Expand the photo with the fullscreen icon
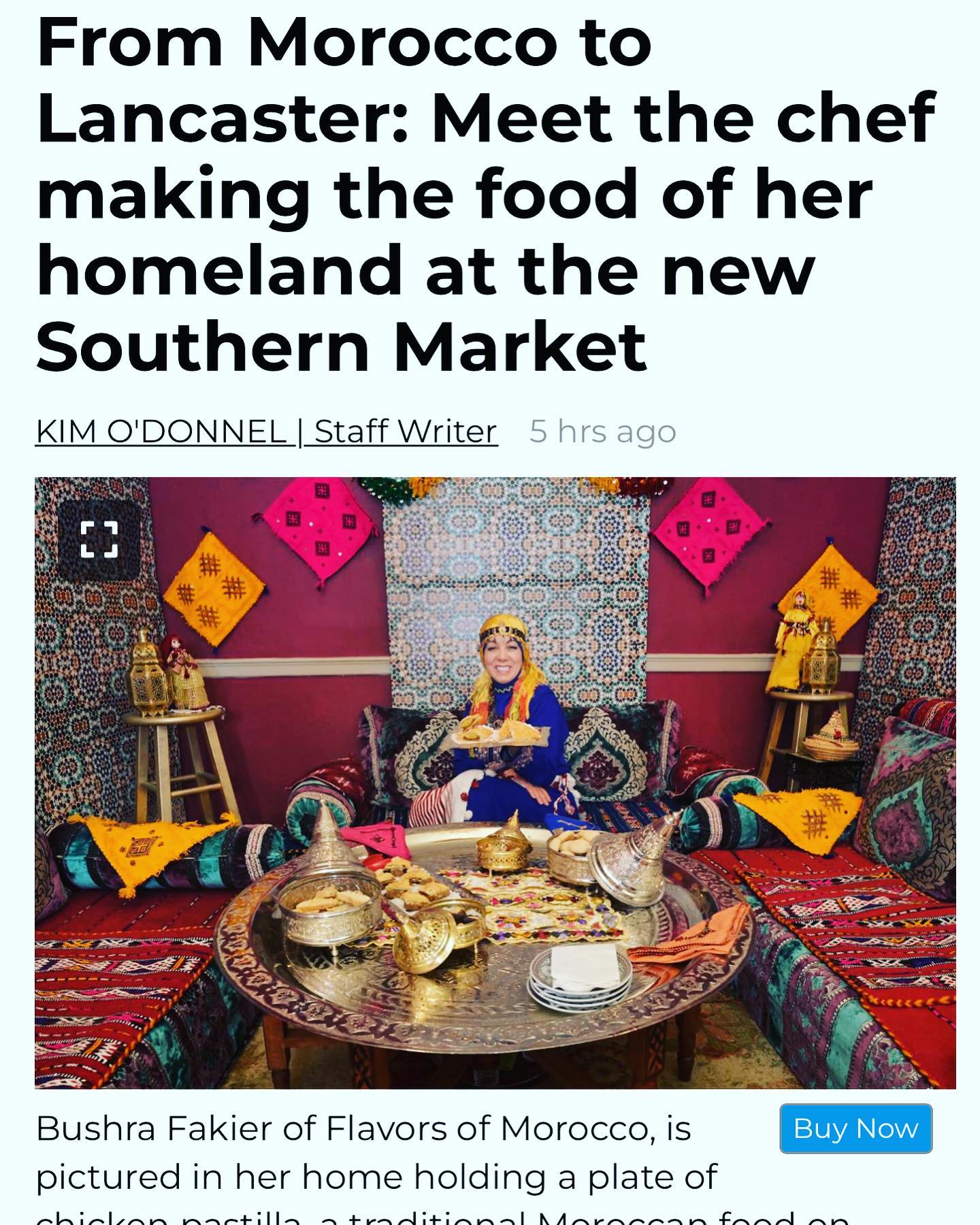 coord(99,540)
